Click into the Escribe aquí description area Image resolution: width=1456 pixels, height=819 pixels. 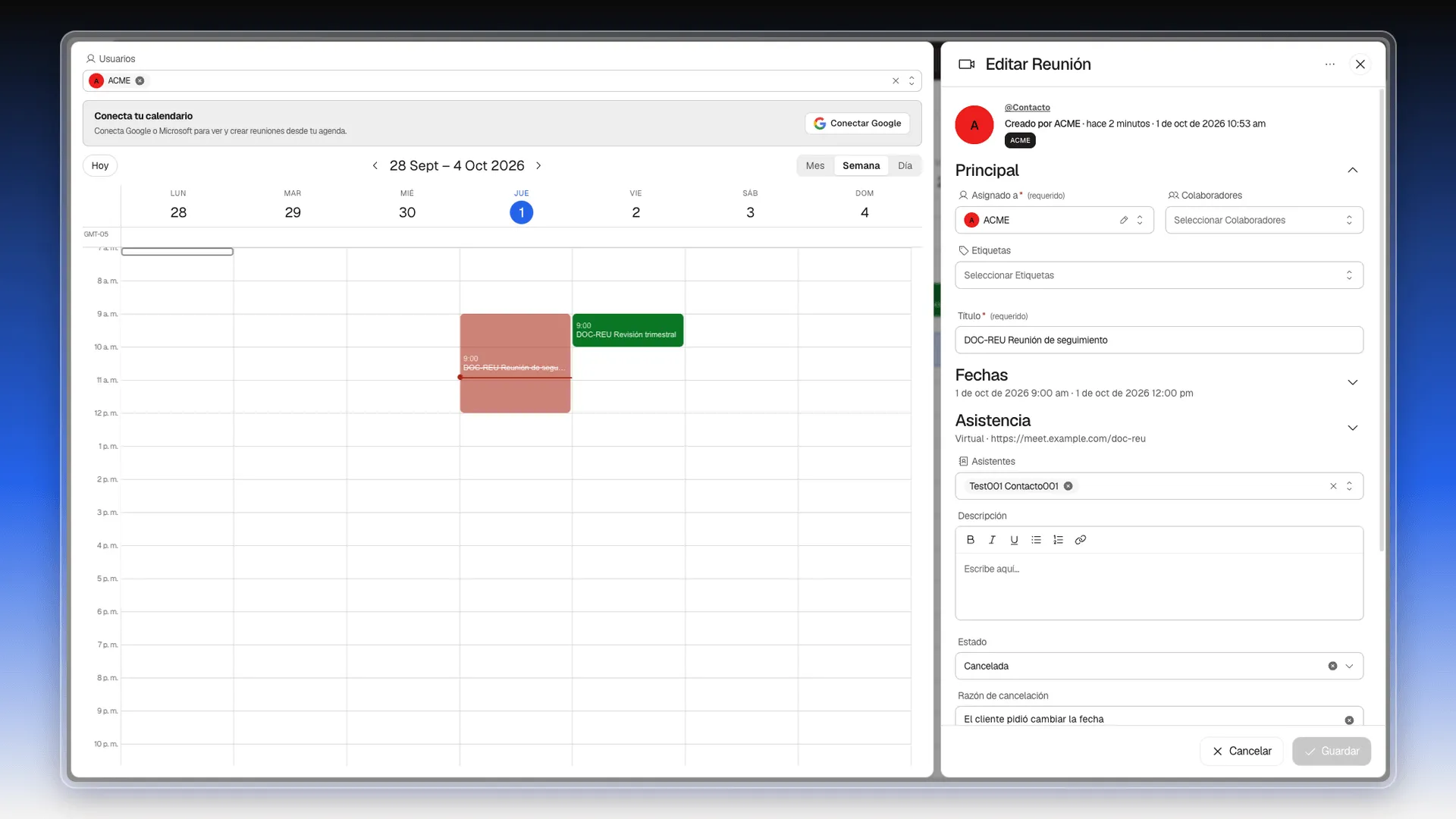1159,586
